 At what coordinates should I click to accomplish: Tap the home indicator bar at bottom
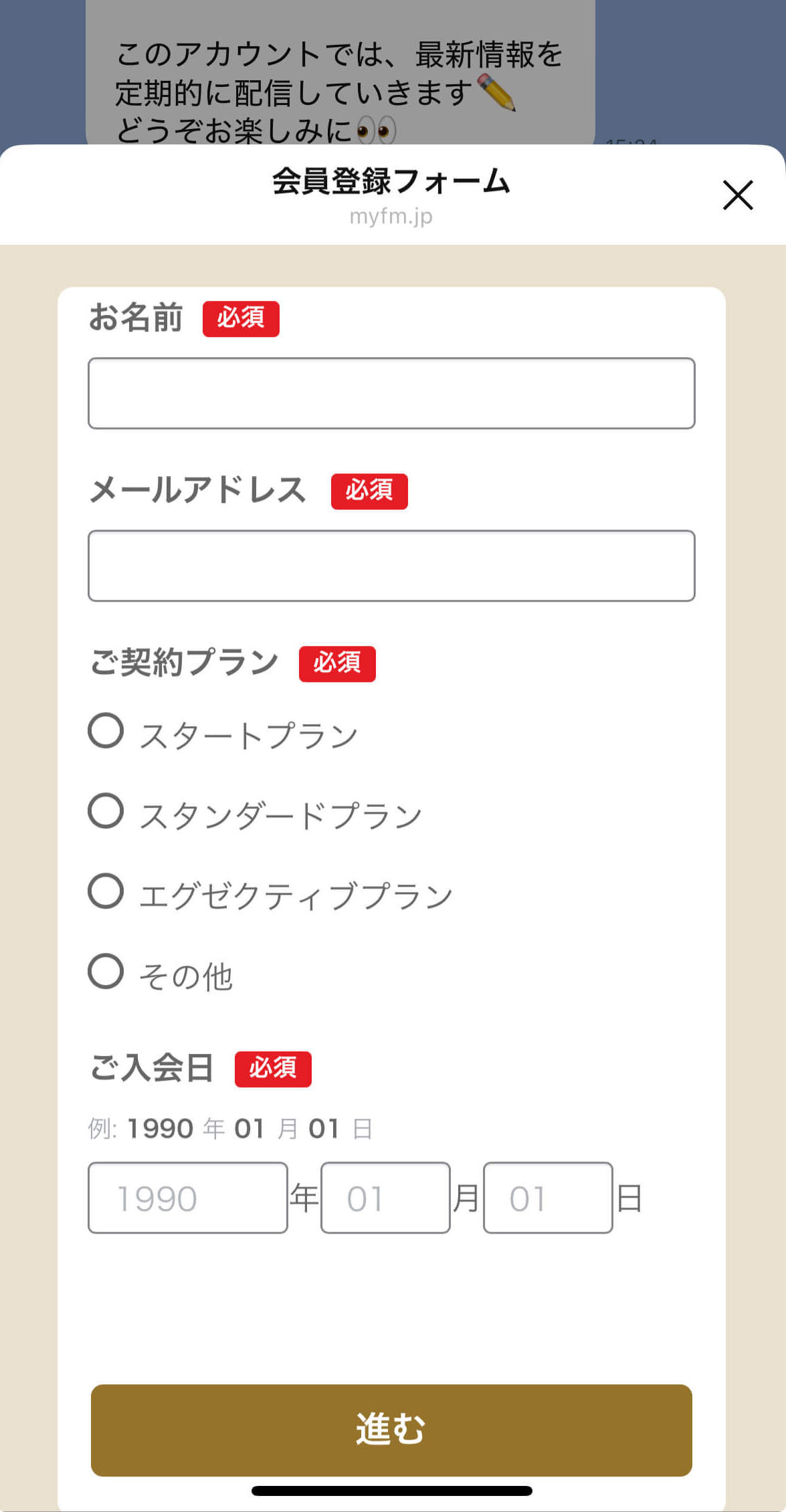(391, 1491)
